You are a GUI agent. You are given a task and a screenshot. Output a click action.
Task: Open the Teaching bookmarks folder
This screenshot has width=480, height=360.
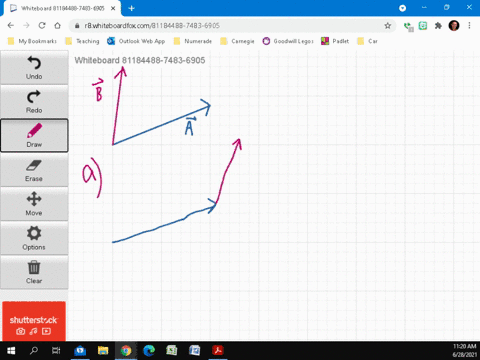pos(83,41)
